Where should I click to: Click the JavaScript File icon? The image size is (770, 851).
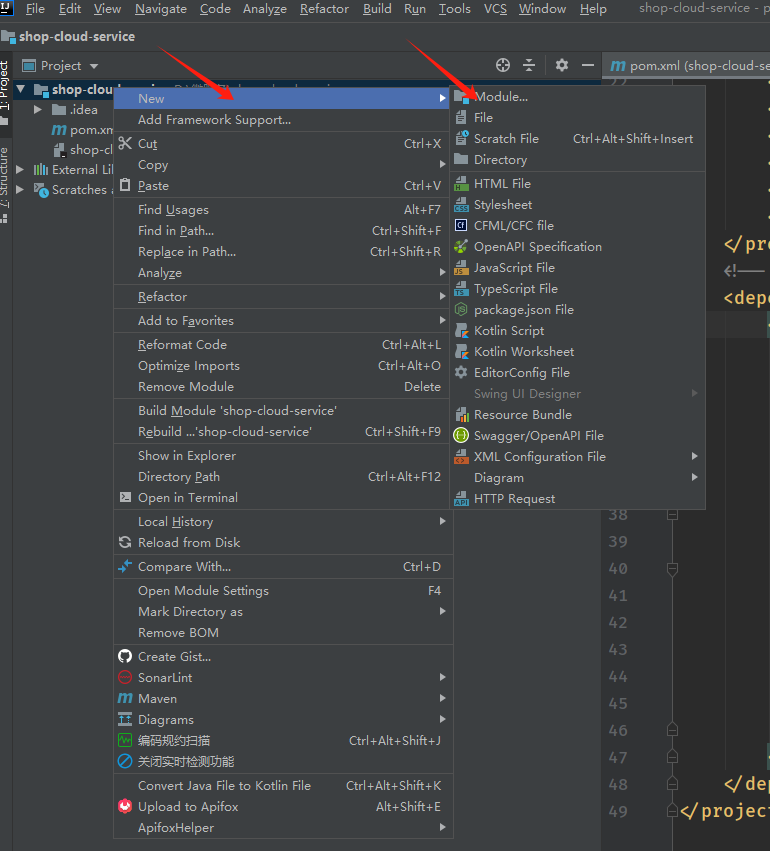pyautogui.click(x=461, y=268)
